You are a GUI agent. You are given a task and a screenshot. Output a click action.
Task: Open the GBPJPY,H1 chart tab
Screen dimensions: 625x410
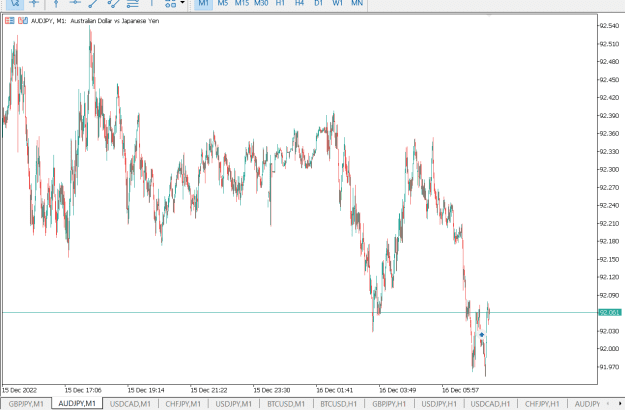[x=389, y=404]
